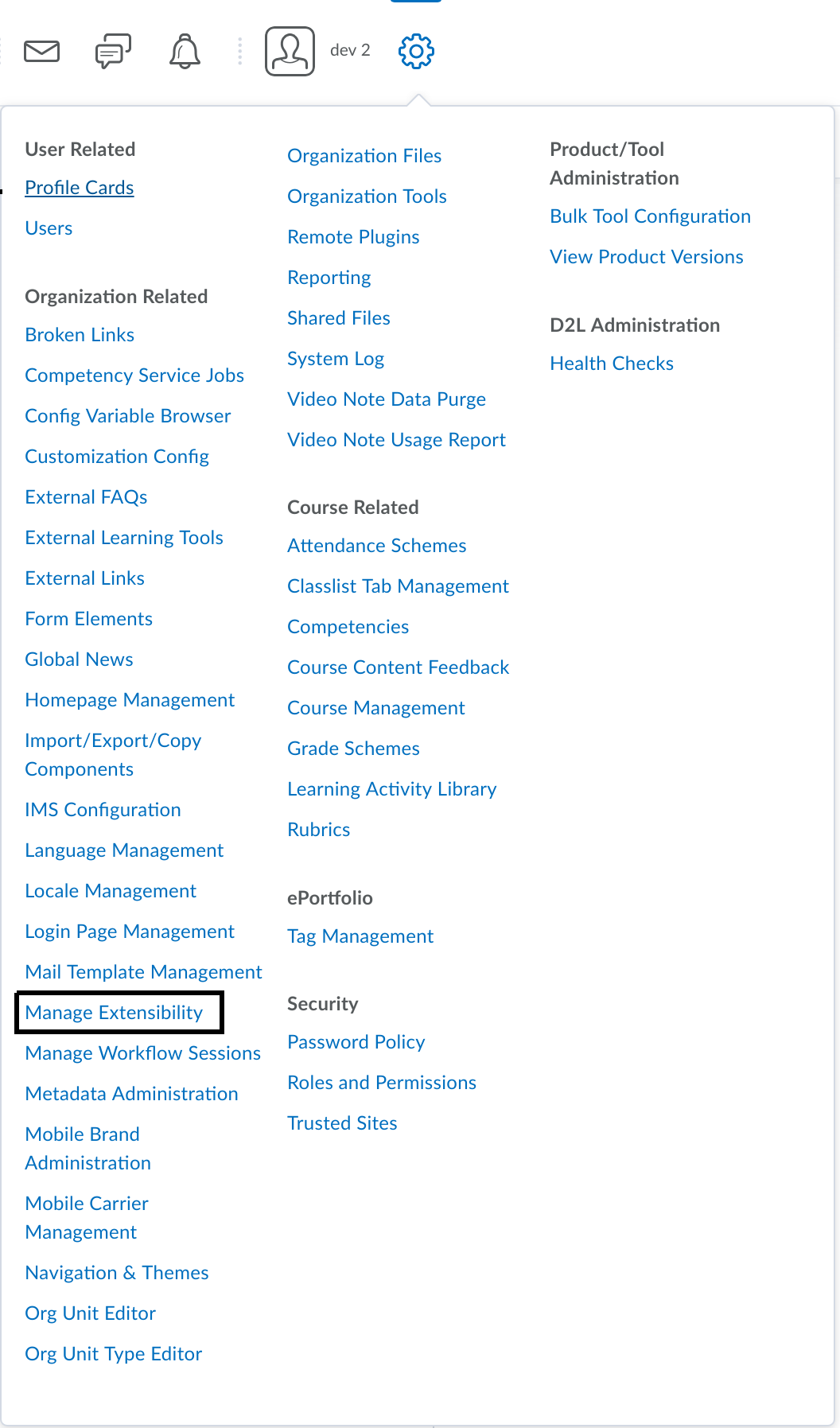Click View Product Versions

coord(647,257)
